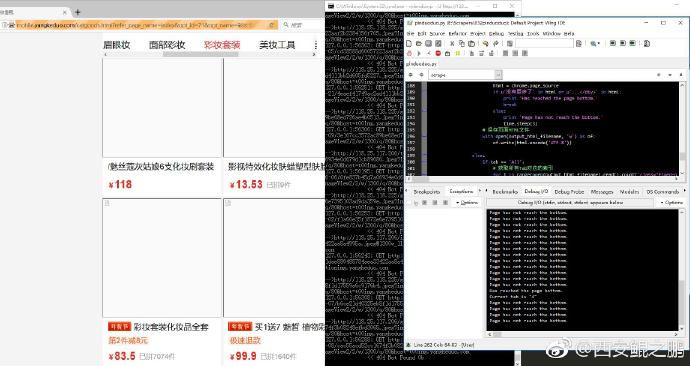Open the Source menu in Wing IDE
690x366 pixels.
pyautogui.click(x=437, y=33)
